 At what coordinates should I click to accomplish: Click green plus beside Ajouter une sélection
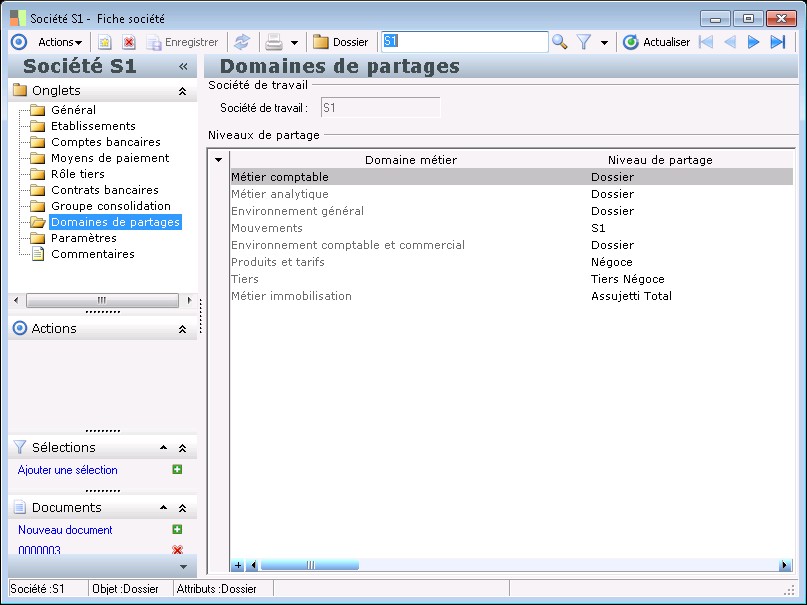point(177,470)
